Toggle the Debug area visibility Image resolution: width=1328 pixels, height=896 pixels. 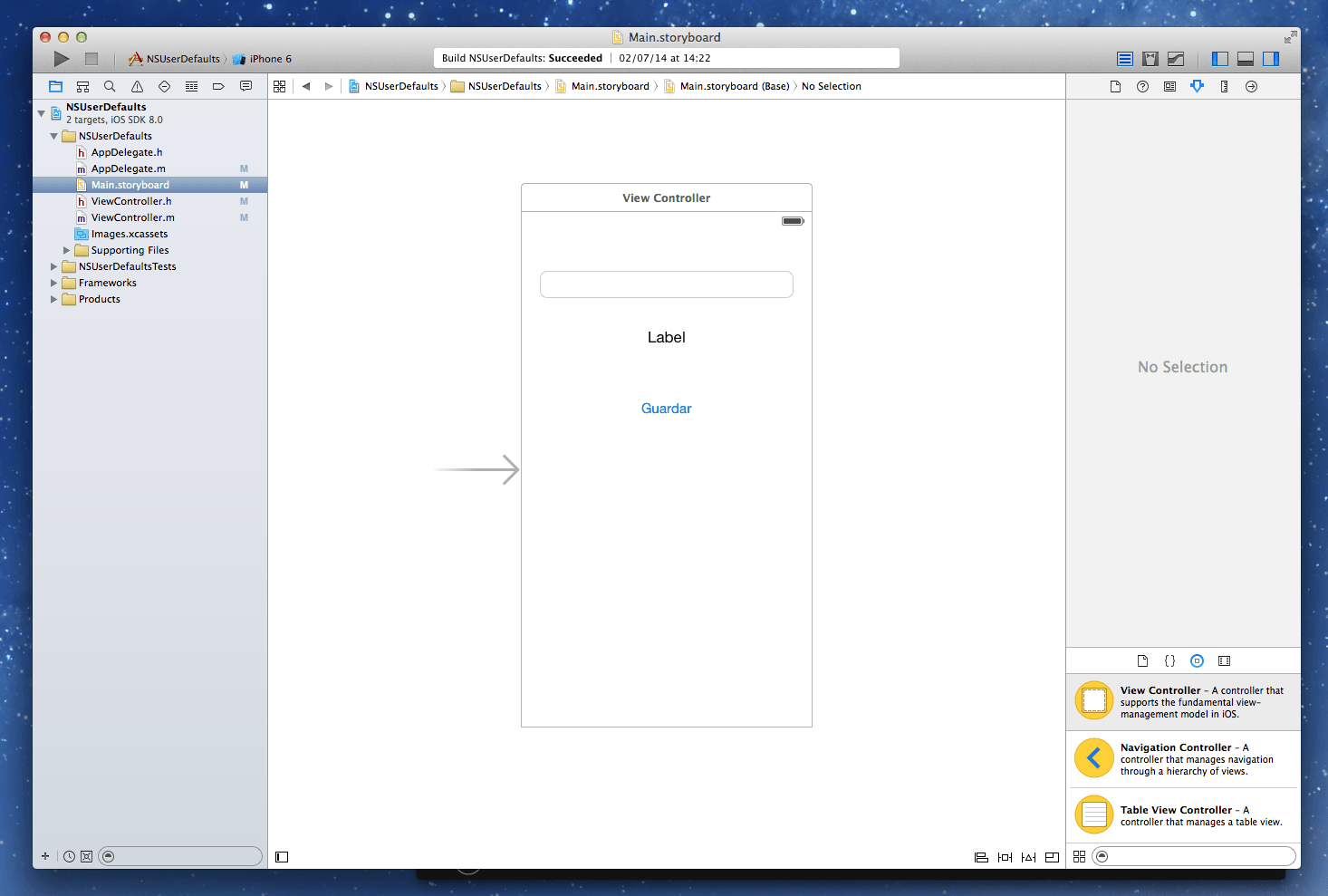click(1246, 59)
